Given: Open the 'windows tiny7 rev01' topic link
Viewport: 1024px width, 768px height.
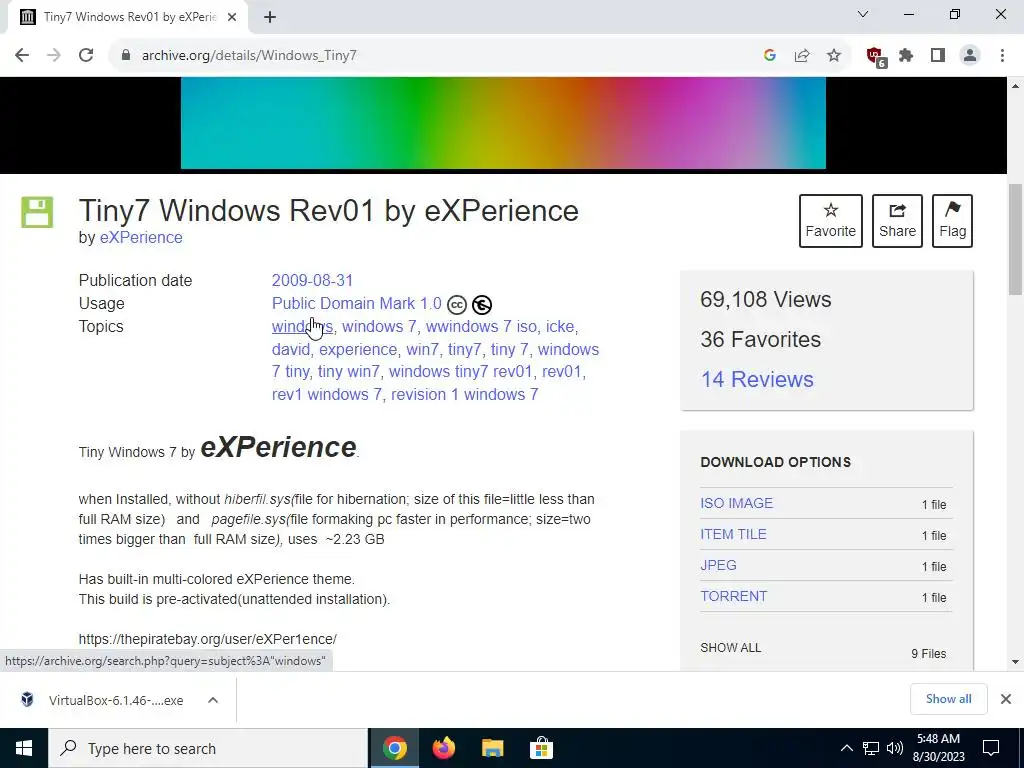Looking at the screenshot, I should 460,372.
